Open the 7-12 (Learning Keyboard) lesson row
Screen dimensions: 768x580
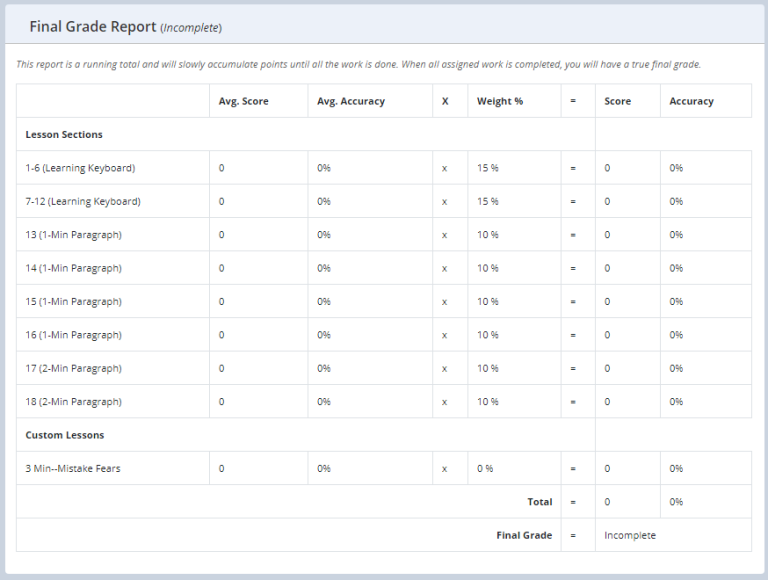(x=83, y=201)
